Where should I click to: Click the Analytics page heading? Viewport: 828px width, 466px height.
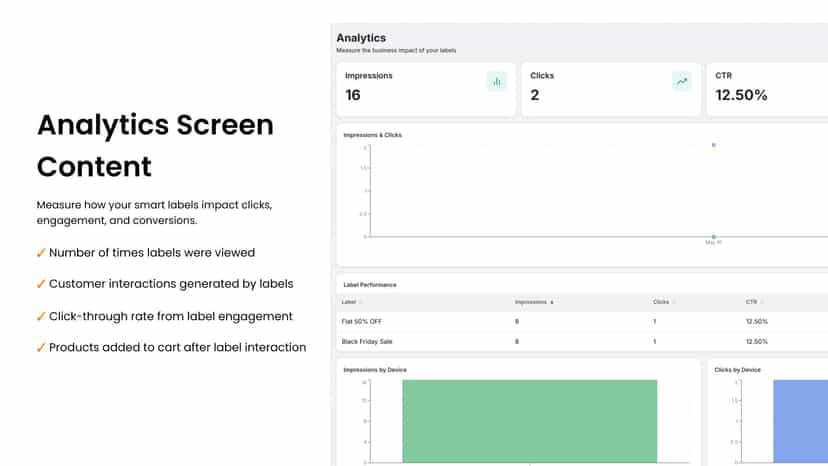pyautogui.click(x=361, y=38)
